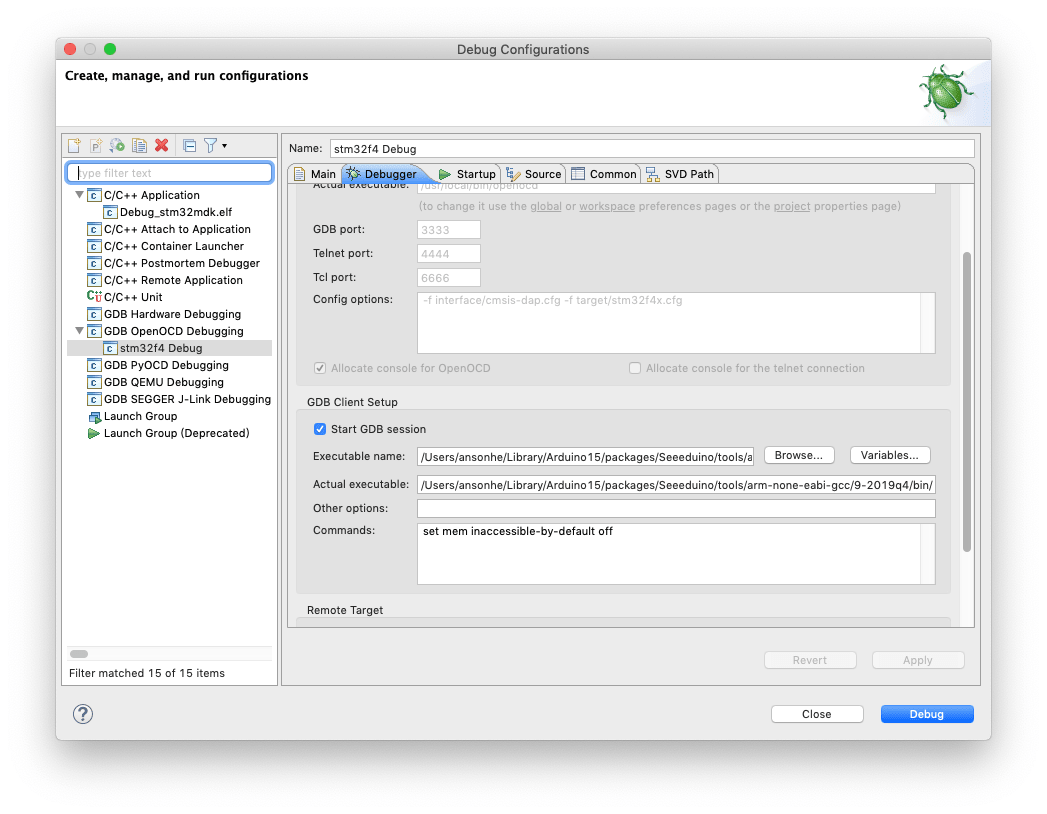Click the configuration tree horizontal scrollbar
This screenshot has width=1047, height=814.
pyautogui.click(x=79, y=654)
